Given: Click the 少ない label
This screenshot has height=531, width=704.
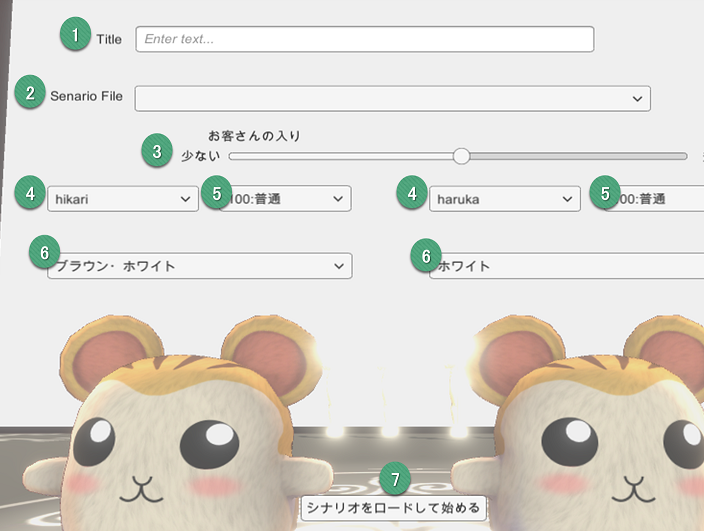Looking at the screenshot, I should coord(201,156).
